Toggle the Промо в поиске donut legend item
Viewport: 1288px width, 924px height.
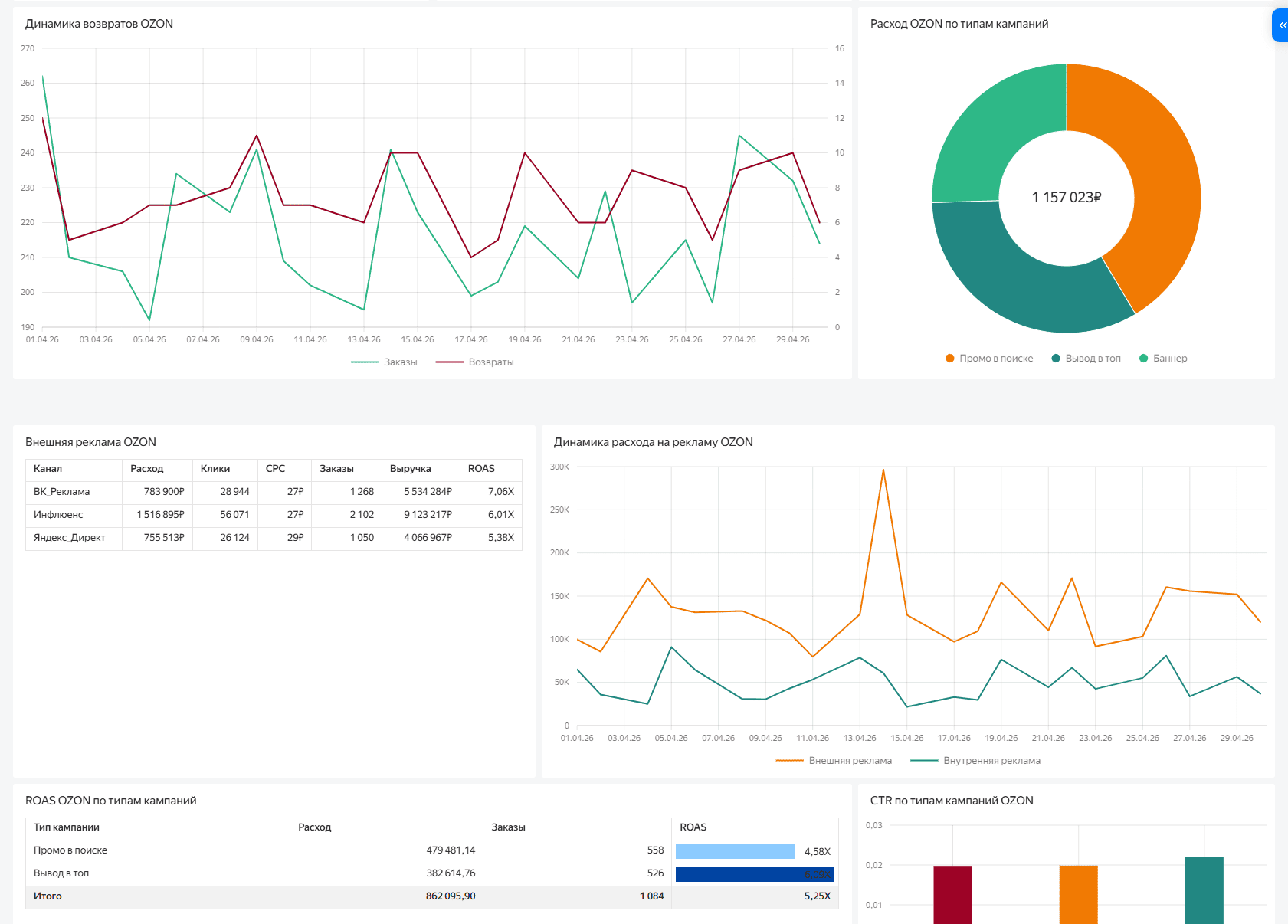989,359
